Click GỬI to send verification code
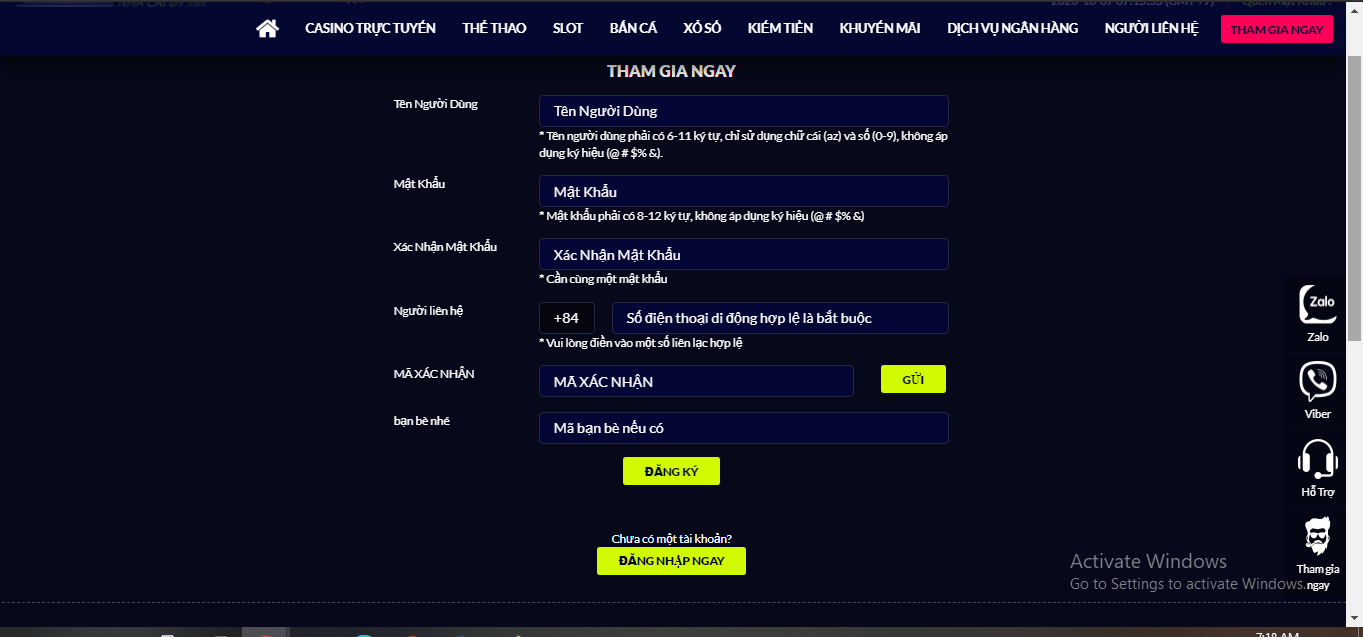 coord(912,380)
